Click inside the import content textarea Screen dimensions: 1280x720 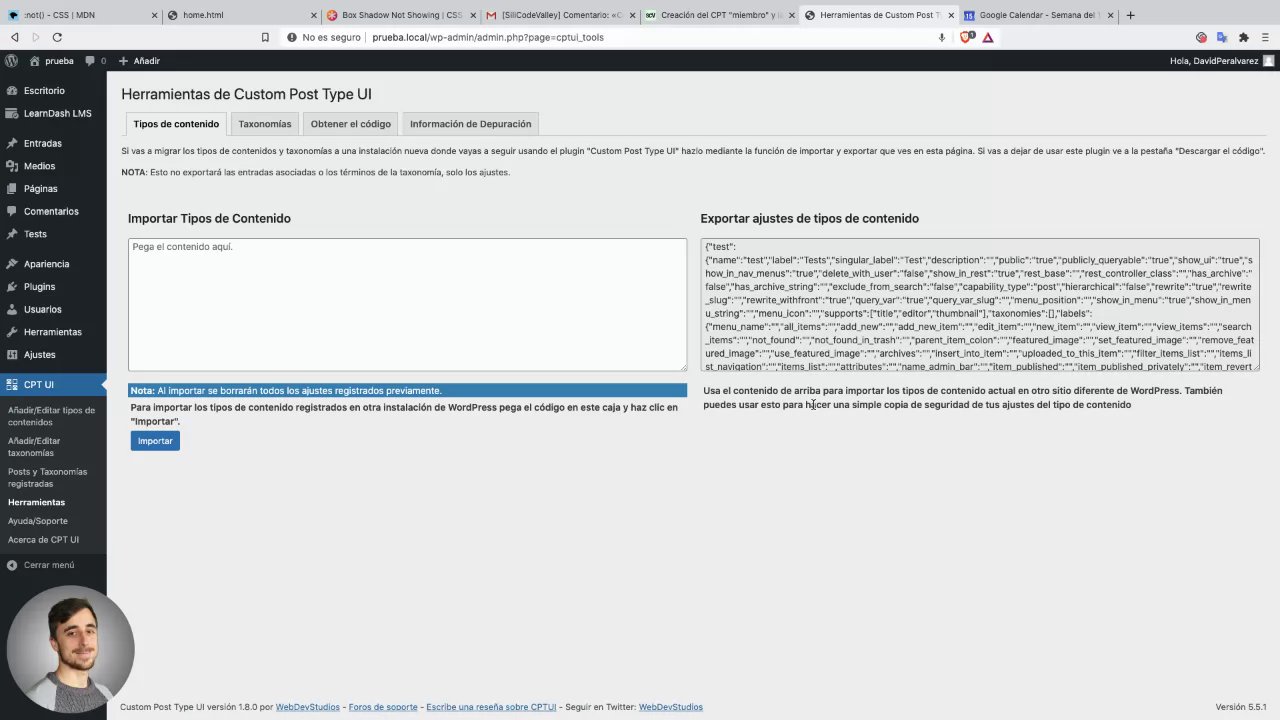(407, 304)
